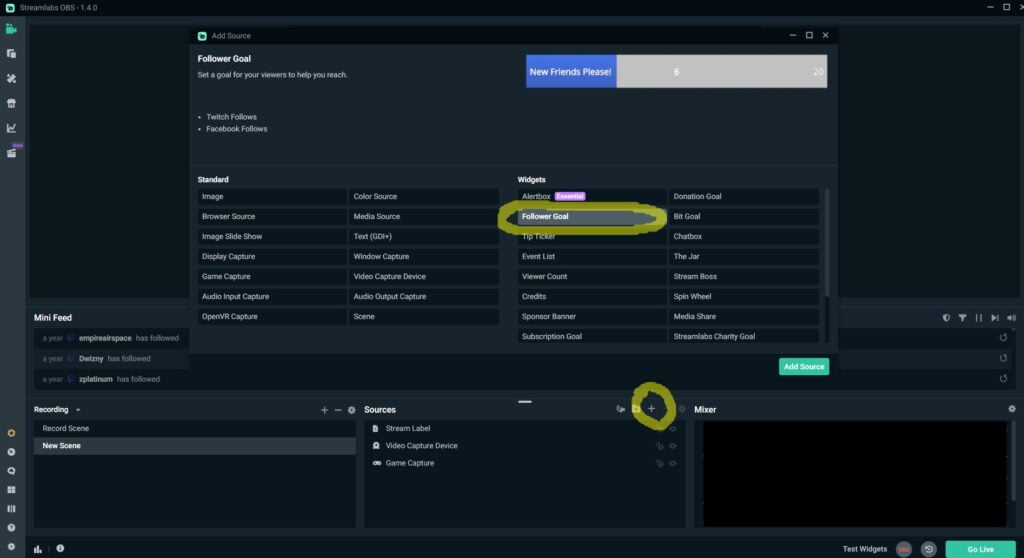Replay the empireairspace follow alert
The width and height of the screenshot is (1024, 558).
[x=1003, y=338]
